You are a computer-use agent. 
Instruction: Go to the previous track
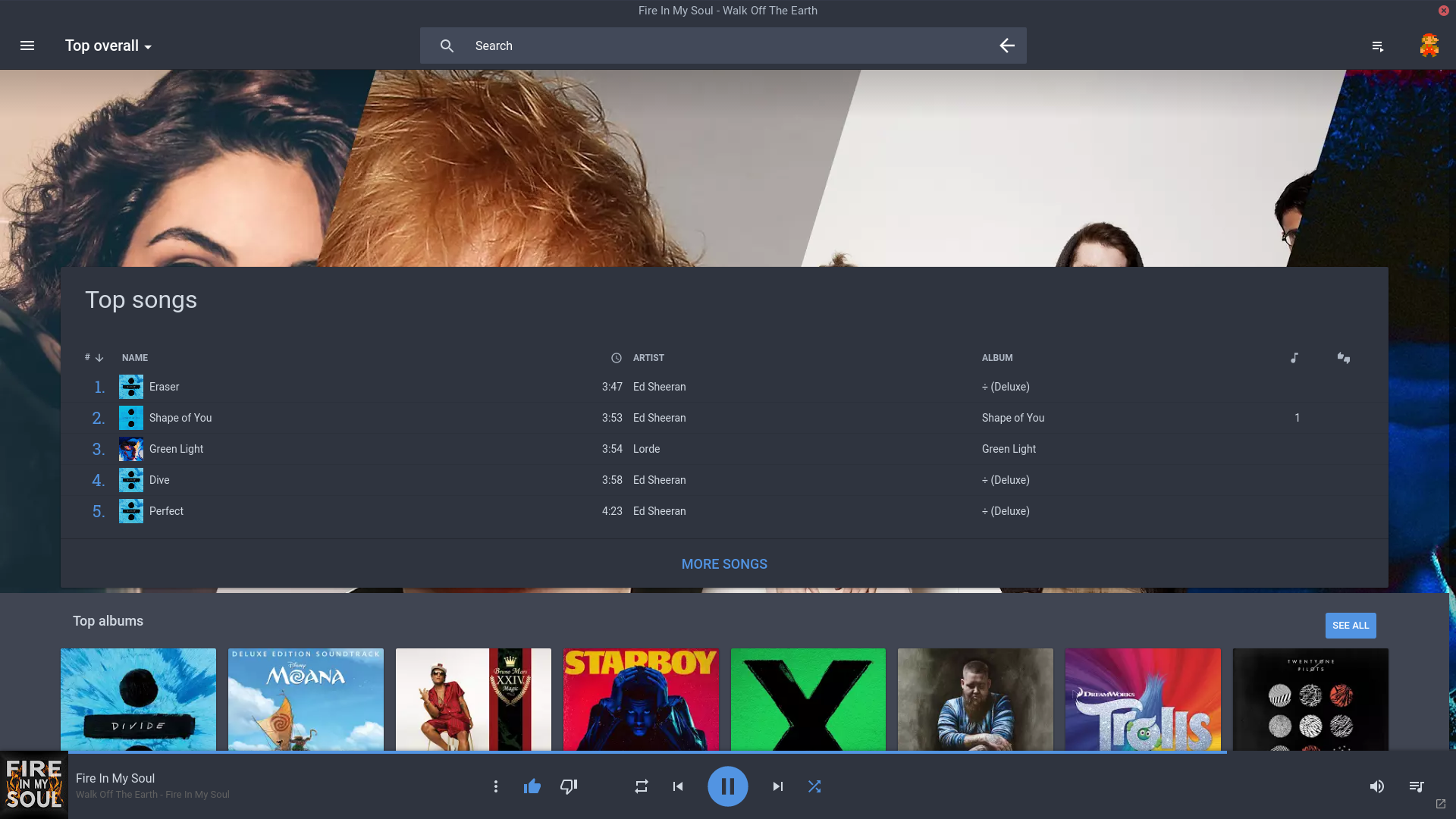tap(678, 786)
